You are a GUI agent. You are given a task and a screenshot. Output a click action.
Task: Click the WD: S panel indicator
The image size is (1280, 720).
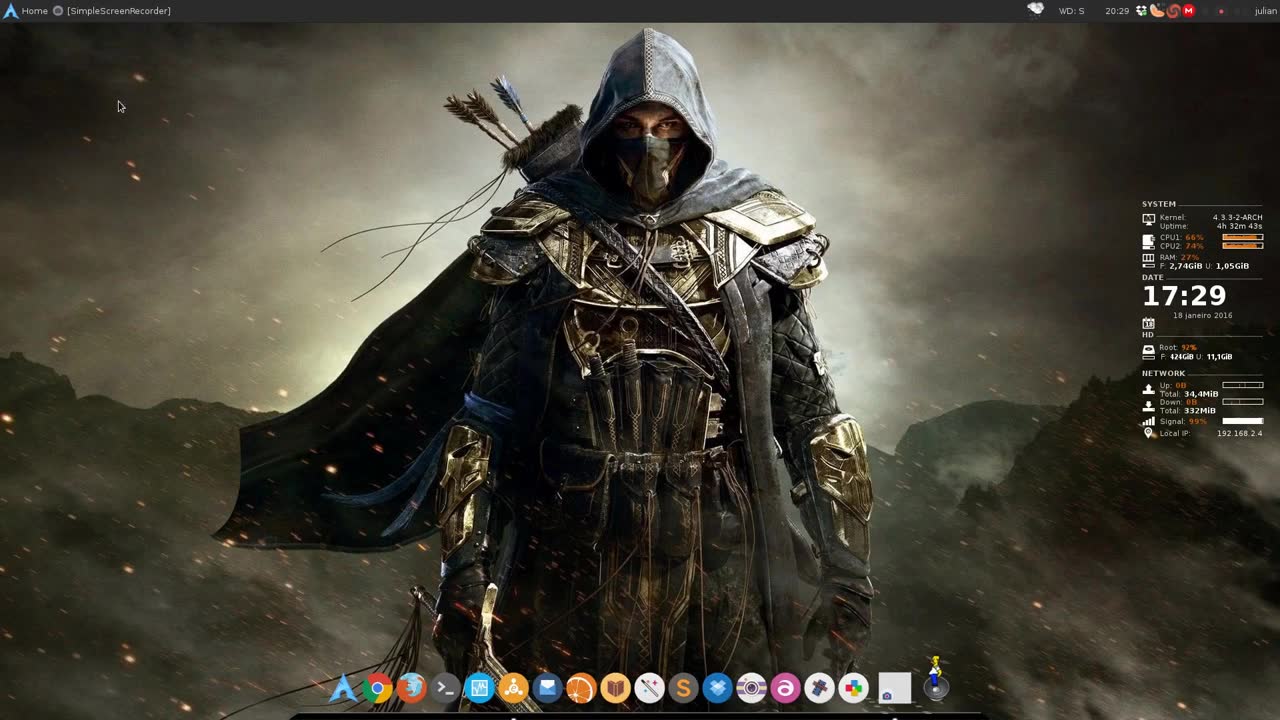pos(1072,11)
